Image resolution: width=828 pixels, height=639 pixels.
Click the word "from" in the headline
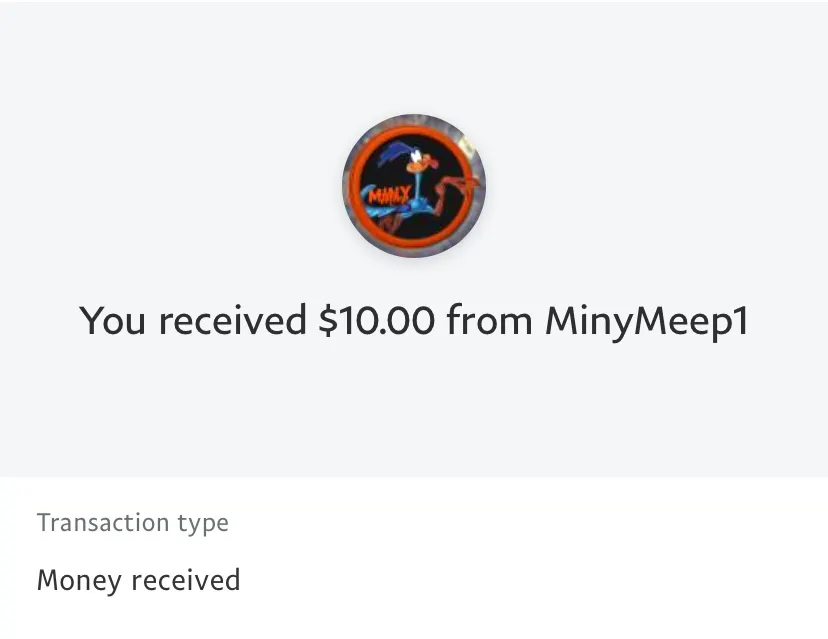pyautogui.click(x=490, y=321)
